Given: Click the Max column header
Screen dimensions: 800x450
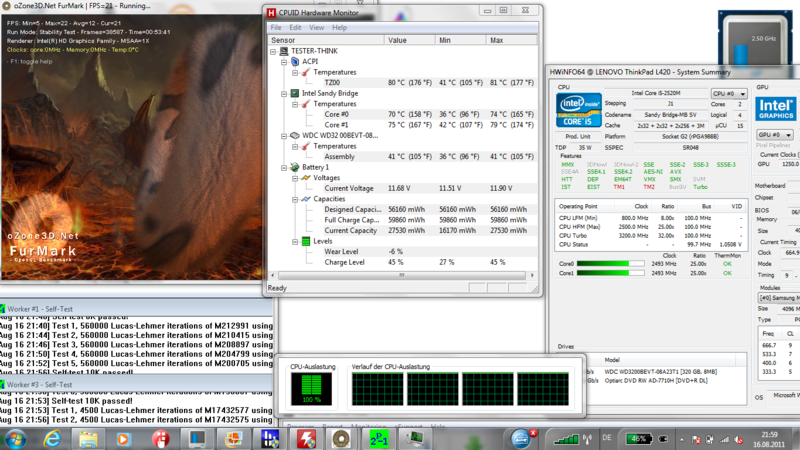Looking at the screenshot, I should click(512, 40).
